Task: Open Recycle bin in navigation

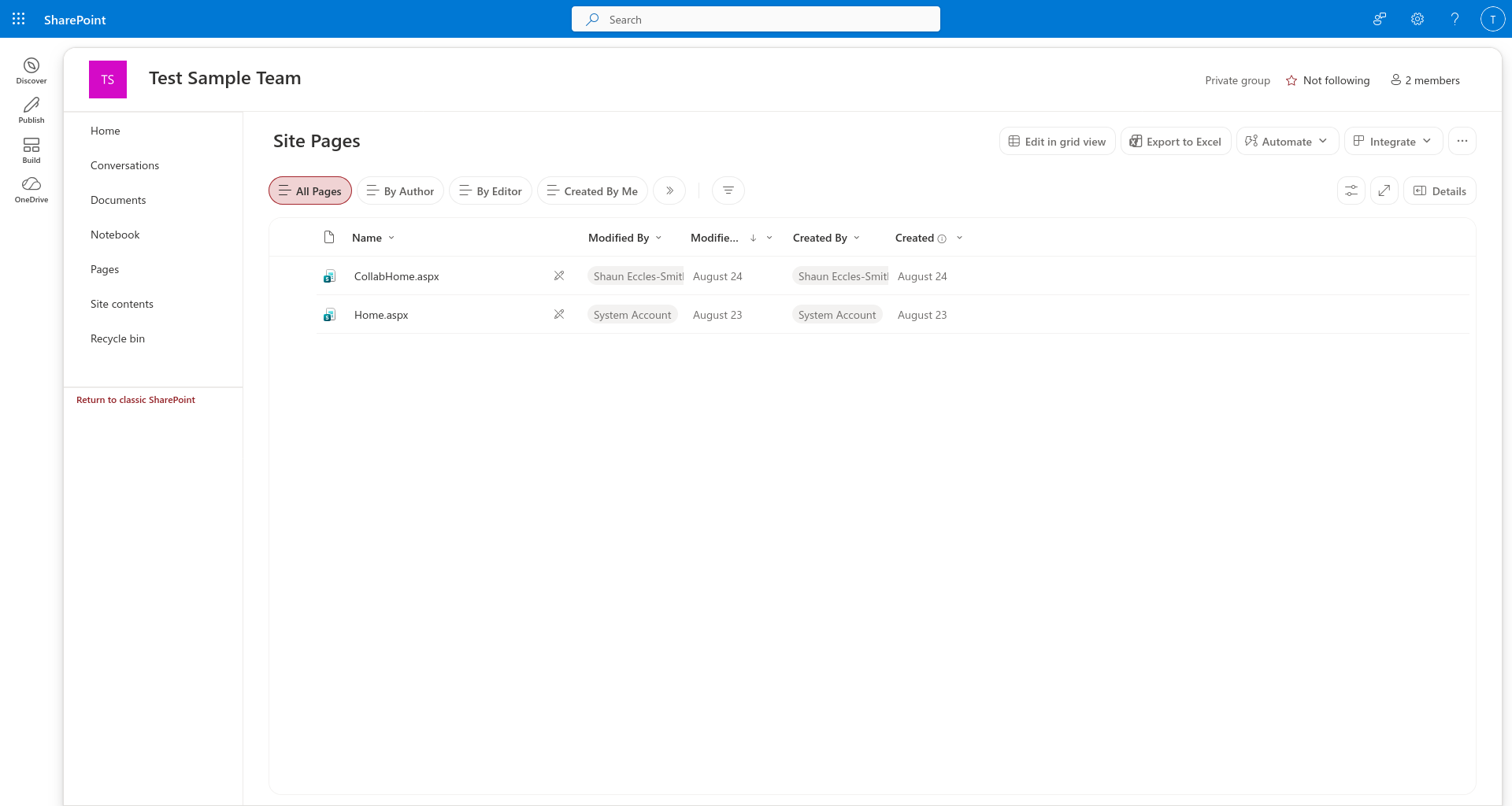Action: pos(118,338)
